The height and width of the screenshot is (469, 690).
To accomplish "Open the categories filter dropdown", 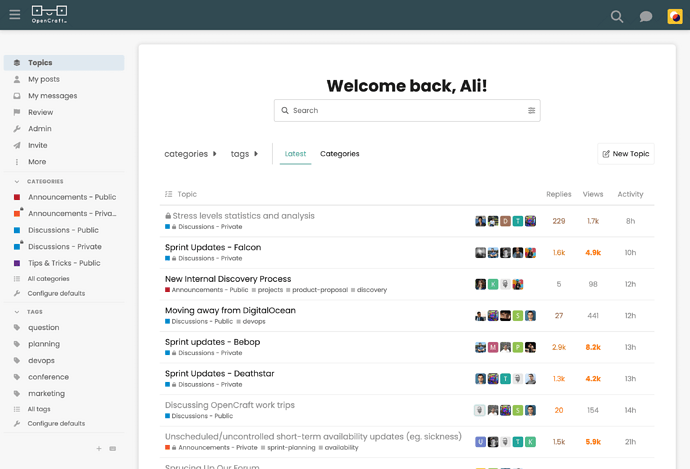I will point(191,154).
